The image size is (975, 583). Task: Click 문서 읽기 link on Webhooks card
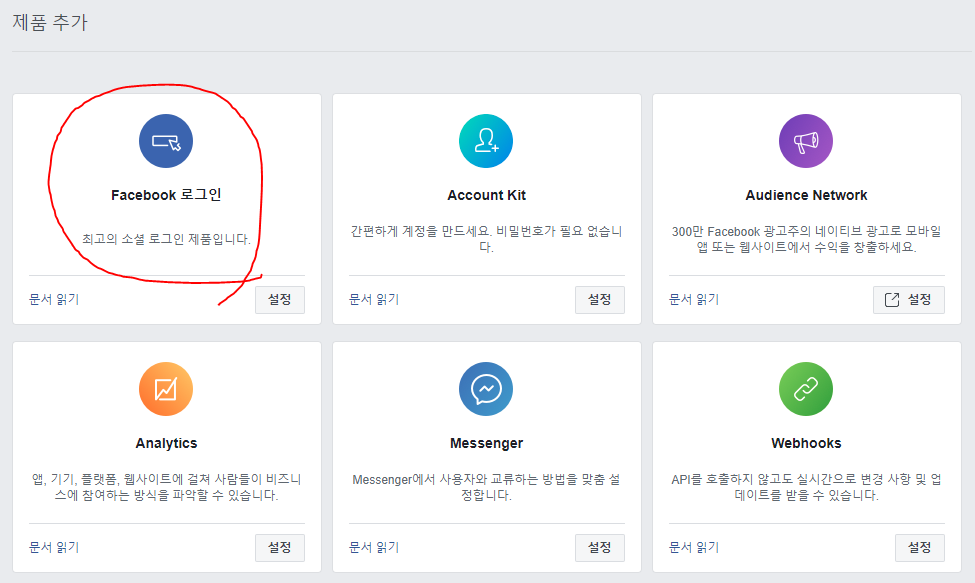click(x=694, y=548)
